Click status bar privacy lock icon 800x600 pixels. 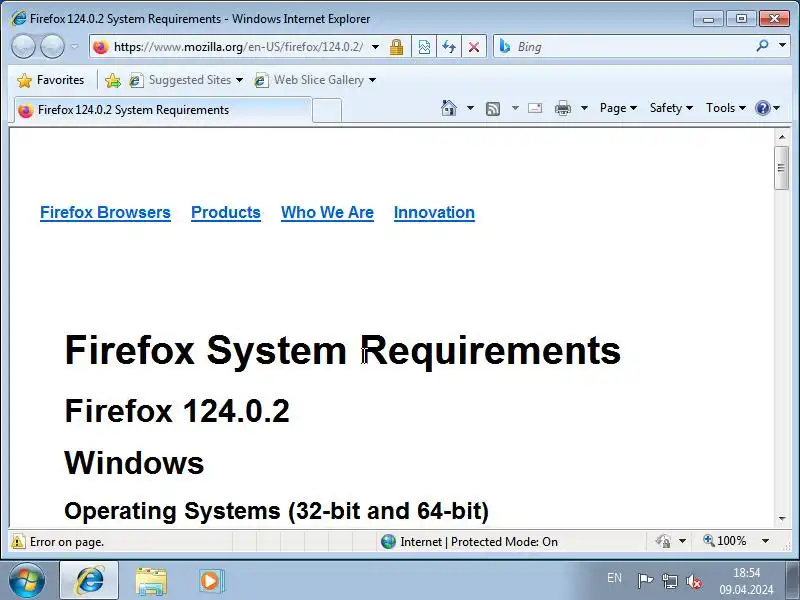663,541
